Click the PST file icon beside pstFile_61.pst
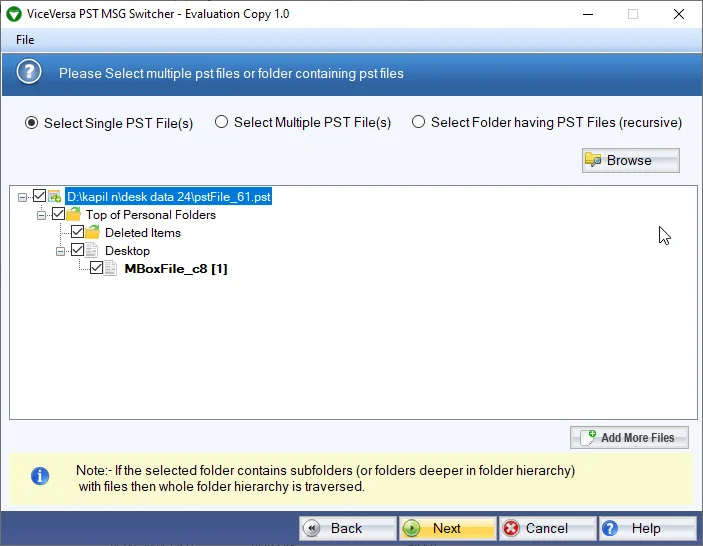 click(x=55, y=196)
